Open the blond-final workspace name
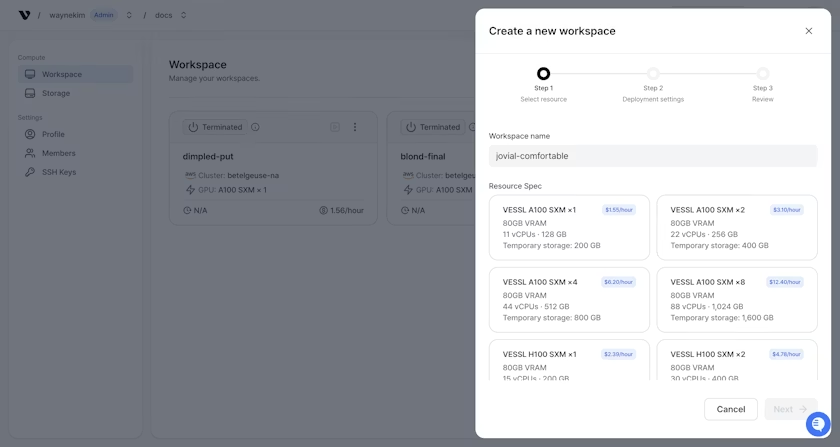 pyautogui.click(x=423, y=157)
